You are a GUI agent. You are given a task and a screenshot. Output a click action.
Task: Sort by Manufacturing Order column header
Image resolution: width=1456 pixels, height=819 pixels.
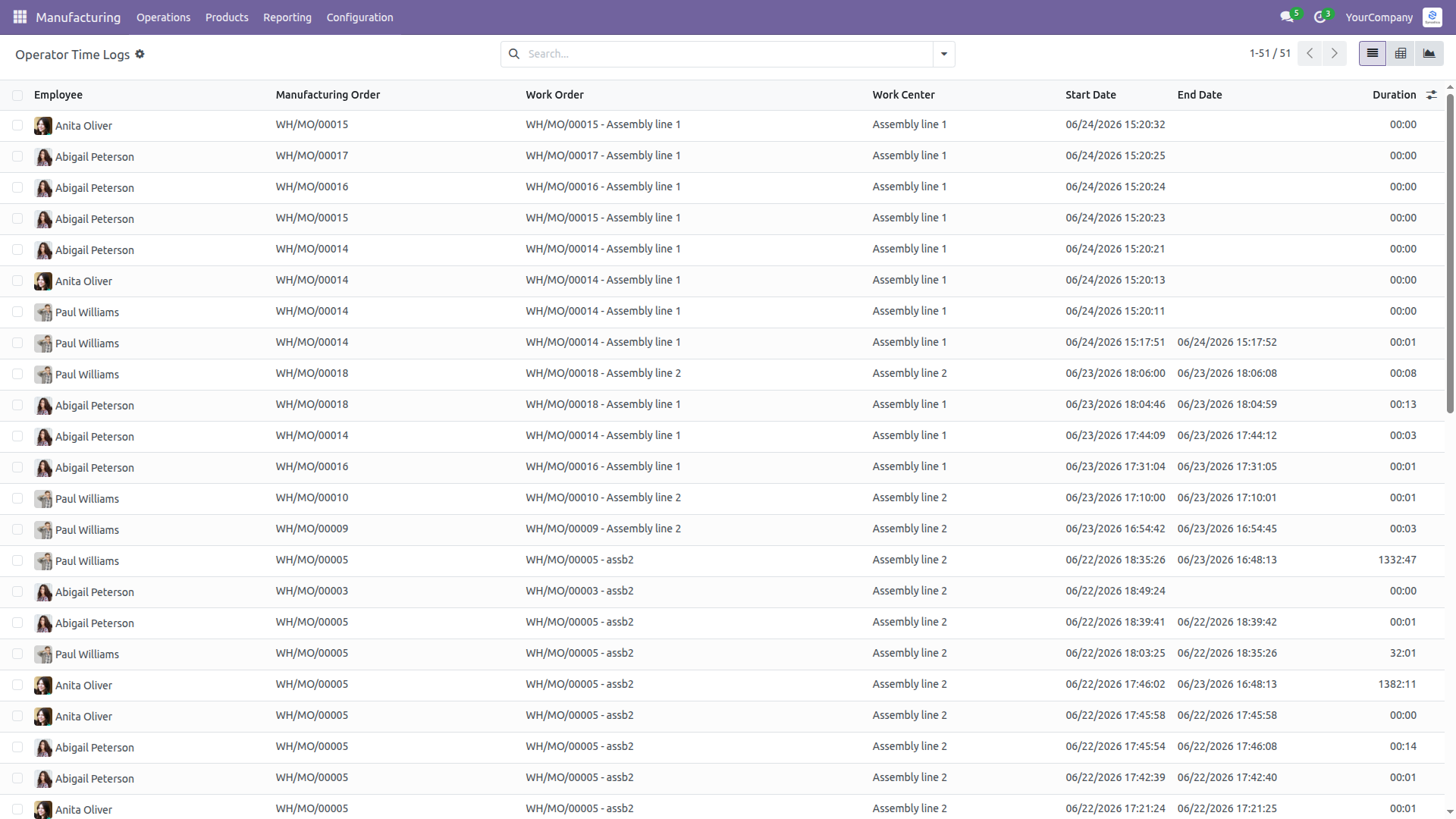(328, 95)
